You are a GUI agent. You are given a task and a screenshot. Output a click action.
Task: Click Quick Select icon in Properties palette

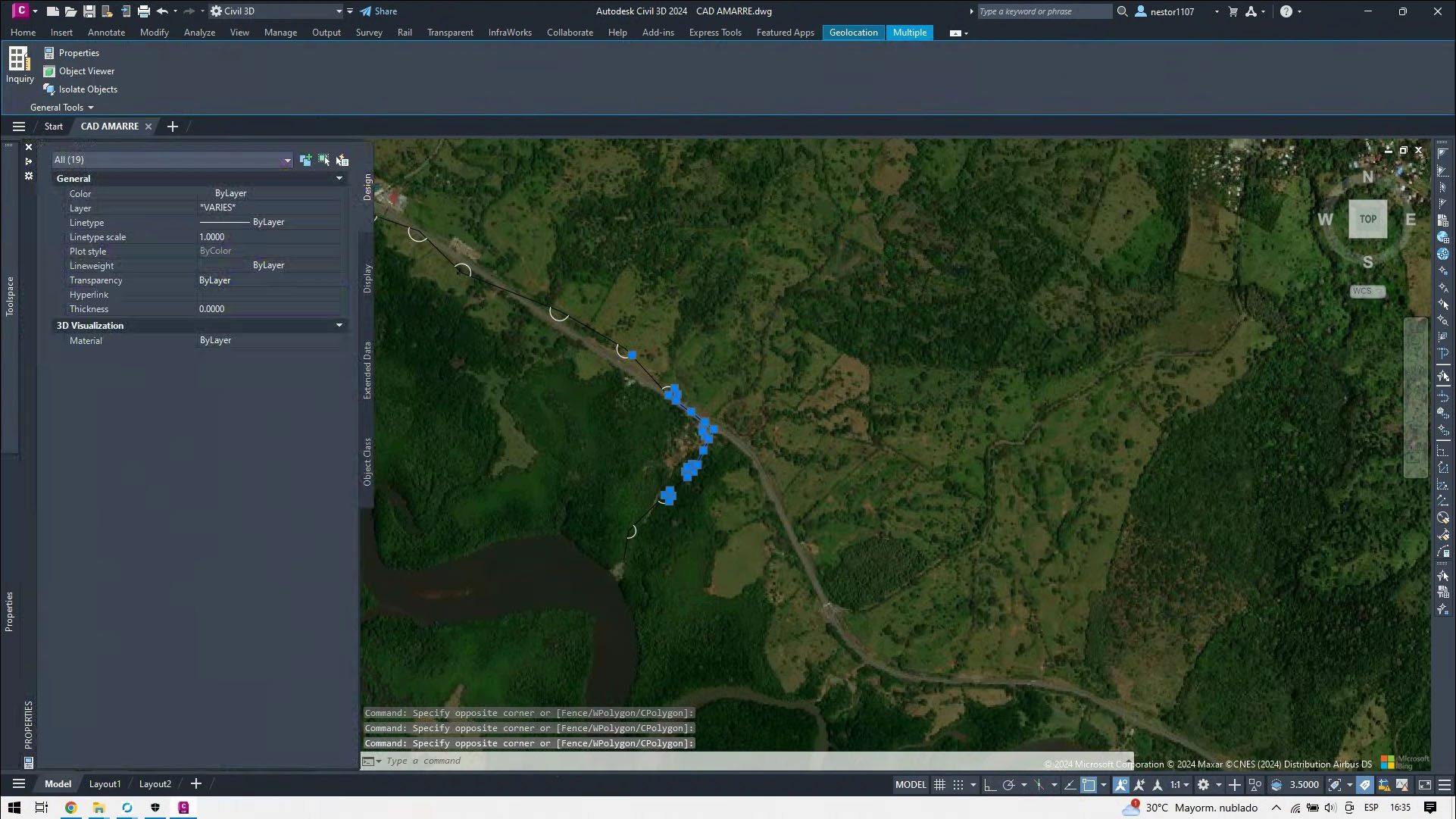click(x=342, y=160)
